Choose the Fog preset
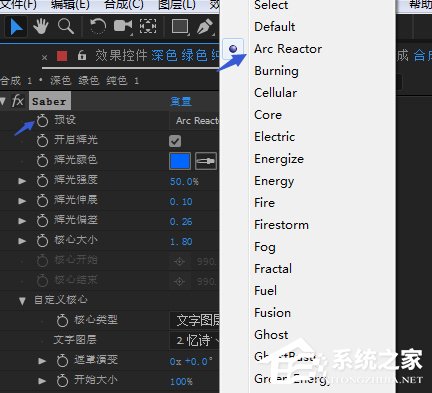Image resolution: width=432 pixels, height=393 pixels. point(265,247)
